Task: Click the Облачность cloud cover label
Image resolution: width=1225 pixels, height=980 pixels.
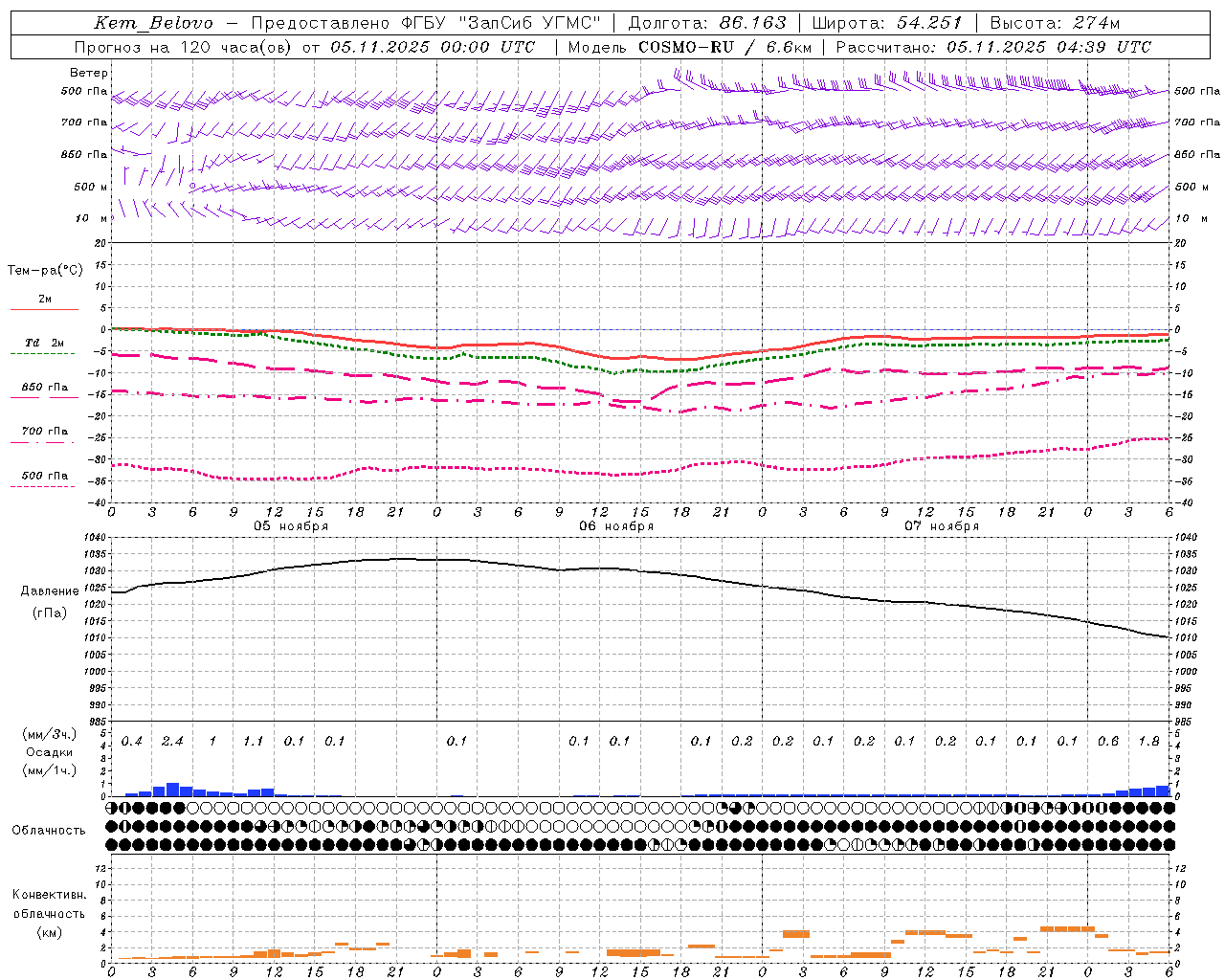Action: 49,831
